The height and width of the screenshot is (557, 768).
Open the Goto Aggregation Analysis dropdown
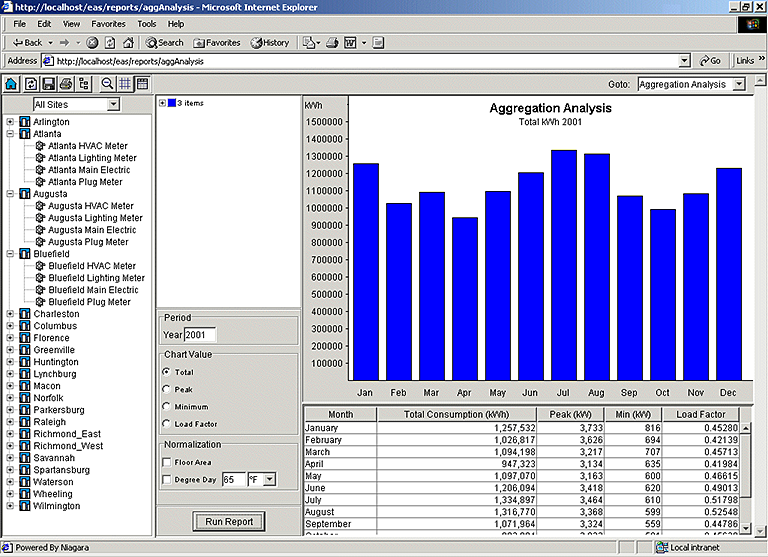[x=738, y=85]
